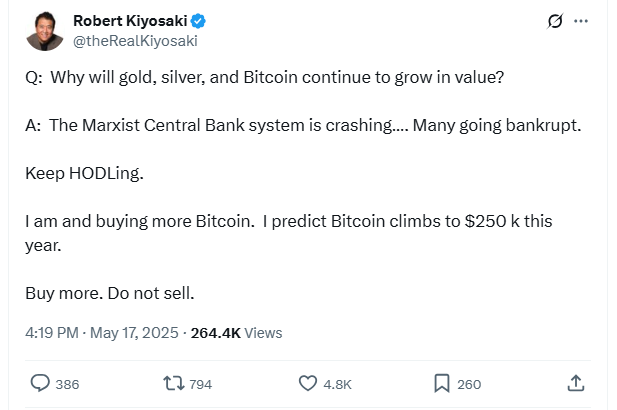
Task: Like the tweet with the heart icon
Action: (308, 383)
